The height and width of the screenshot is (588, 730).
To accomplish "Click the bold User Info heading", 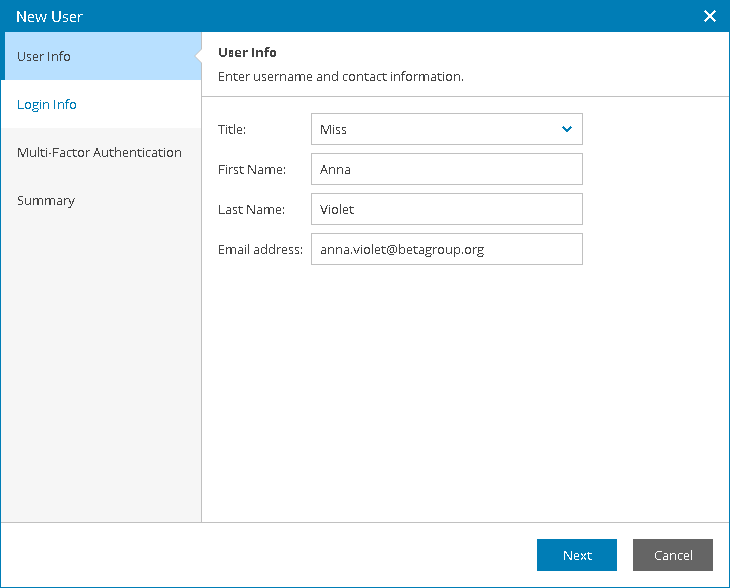I will point(247,52).
